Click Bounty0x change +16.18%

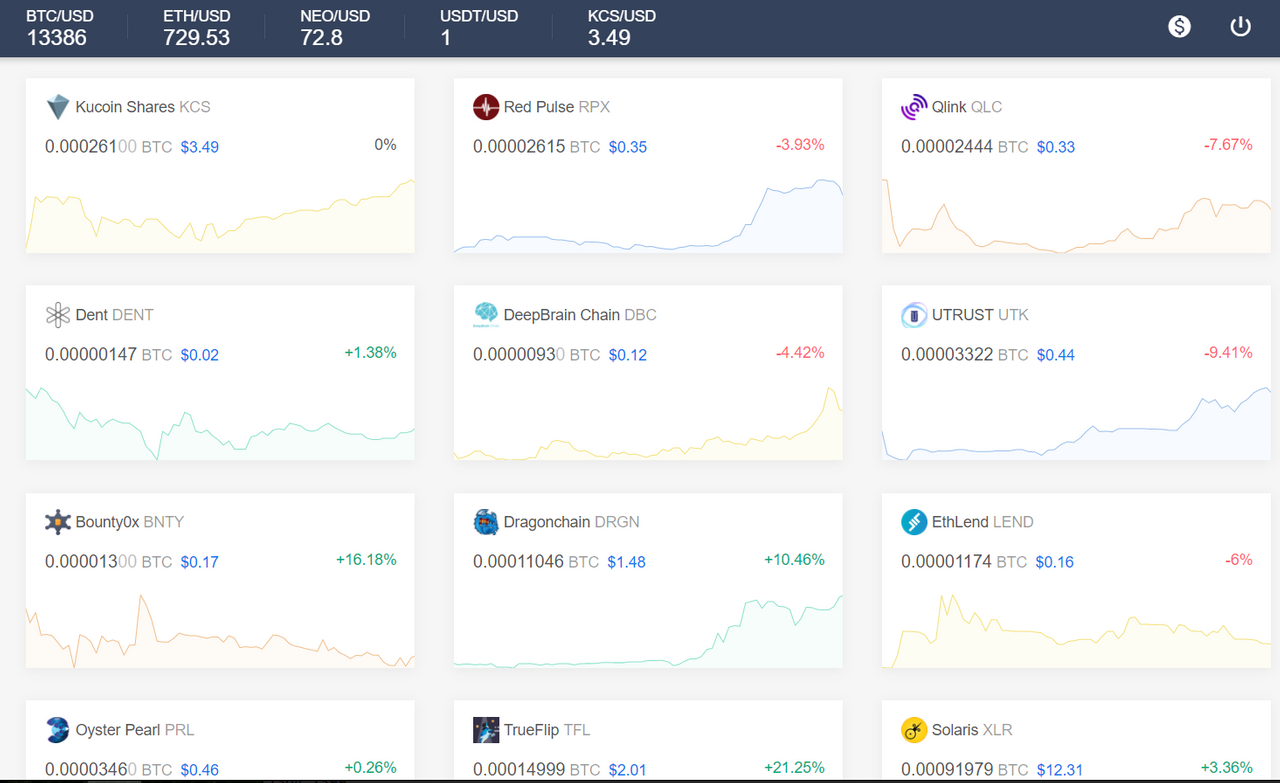366,560
